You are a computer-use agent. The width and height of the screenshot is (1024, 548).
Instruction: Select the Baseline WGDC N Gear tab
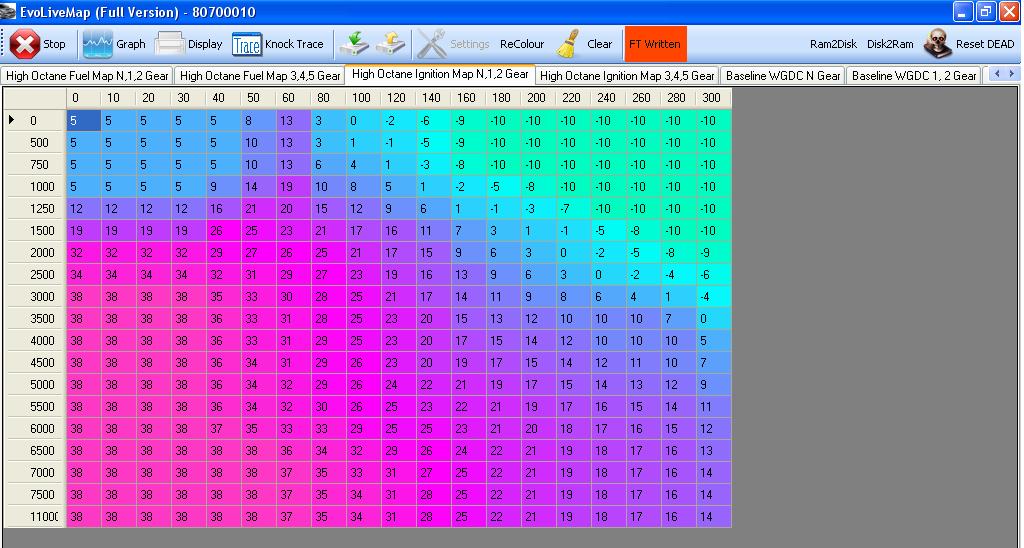[783, 76]
